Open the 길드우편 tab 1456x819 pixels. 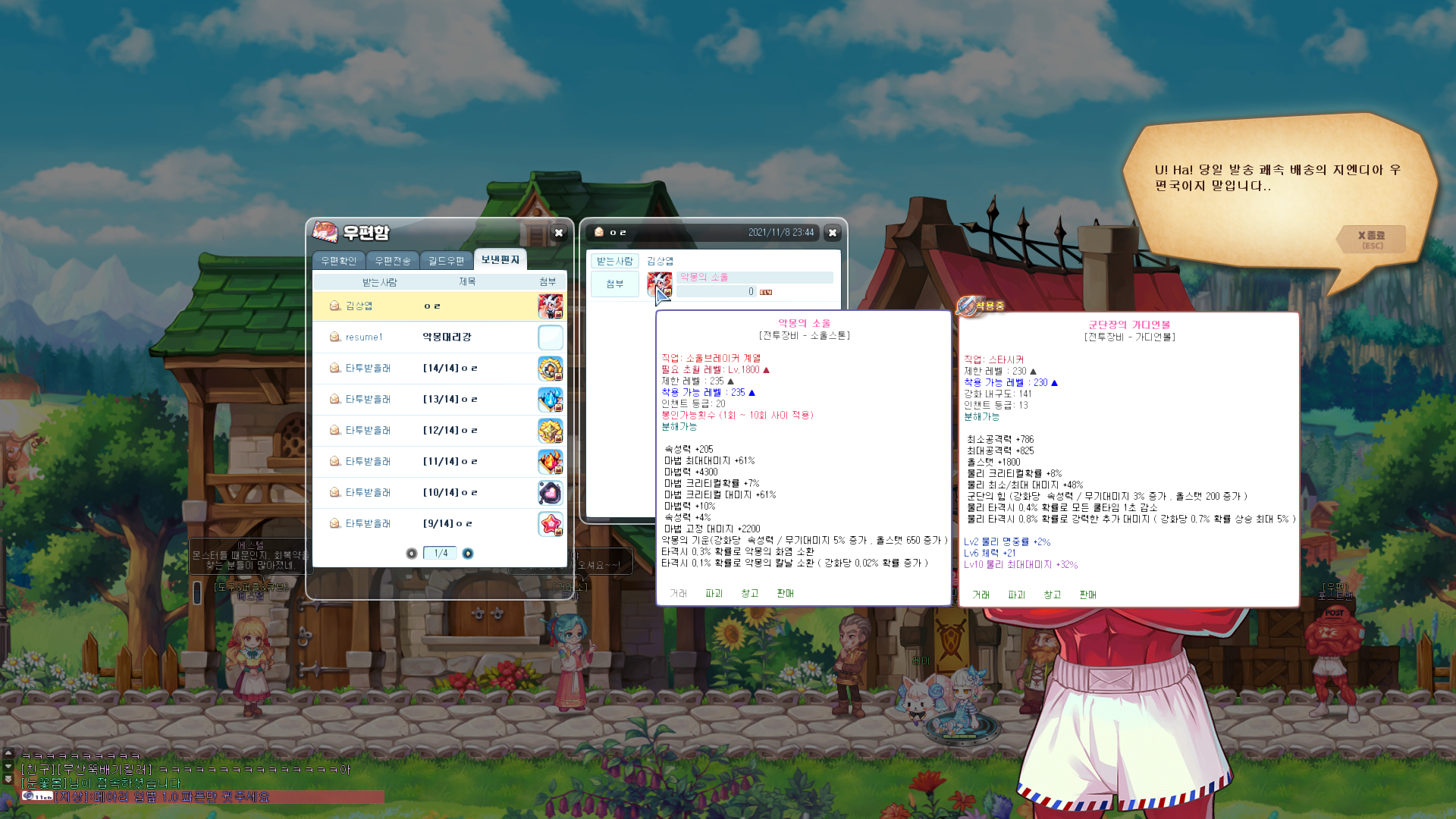(446, 261)
